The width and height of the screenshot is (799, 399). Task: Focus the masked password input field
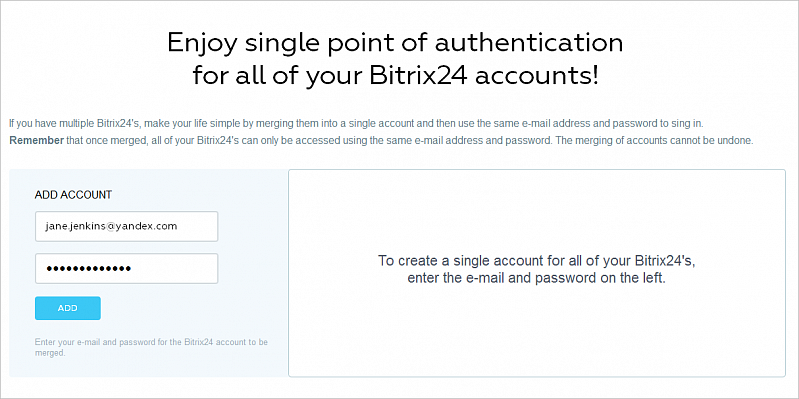point(126,269)
